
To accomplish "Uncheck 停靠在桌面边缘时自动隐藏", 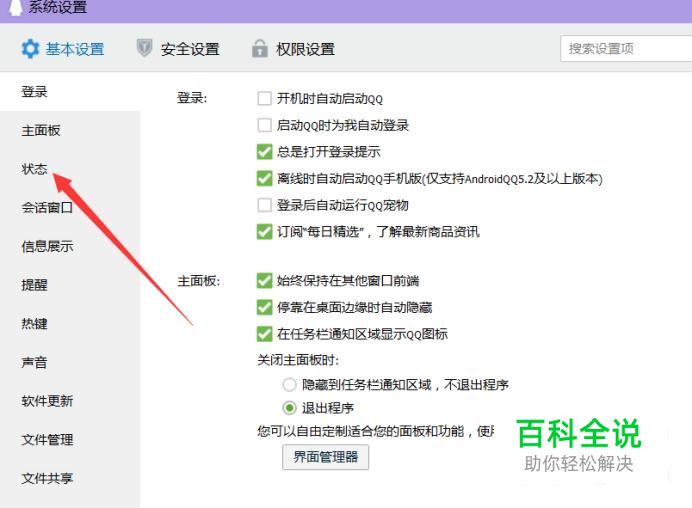I will tap(264, 307).
